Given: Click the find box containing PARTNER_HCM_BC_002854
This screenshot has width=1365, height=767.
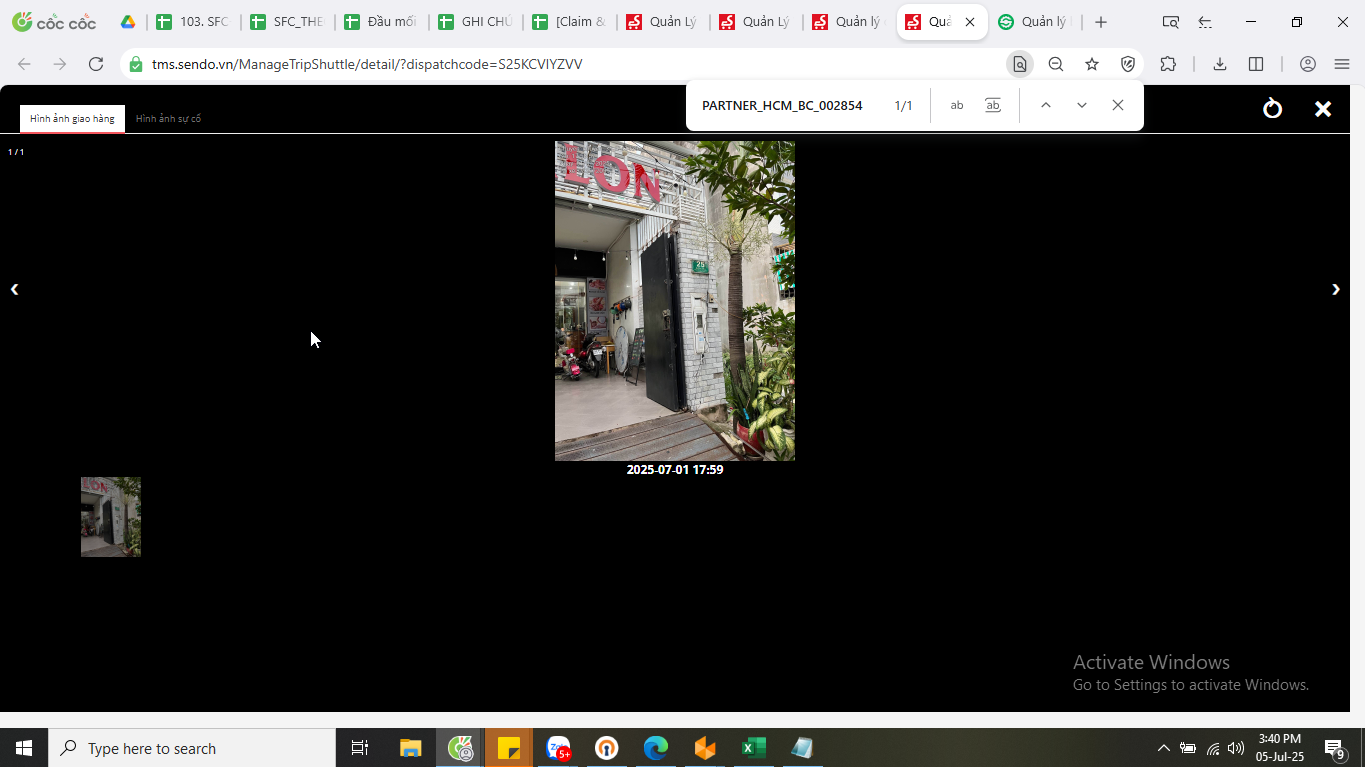Looking at the screenshot, I should coord(782,105).
